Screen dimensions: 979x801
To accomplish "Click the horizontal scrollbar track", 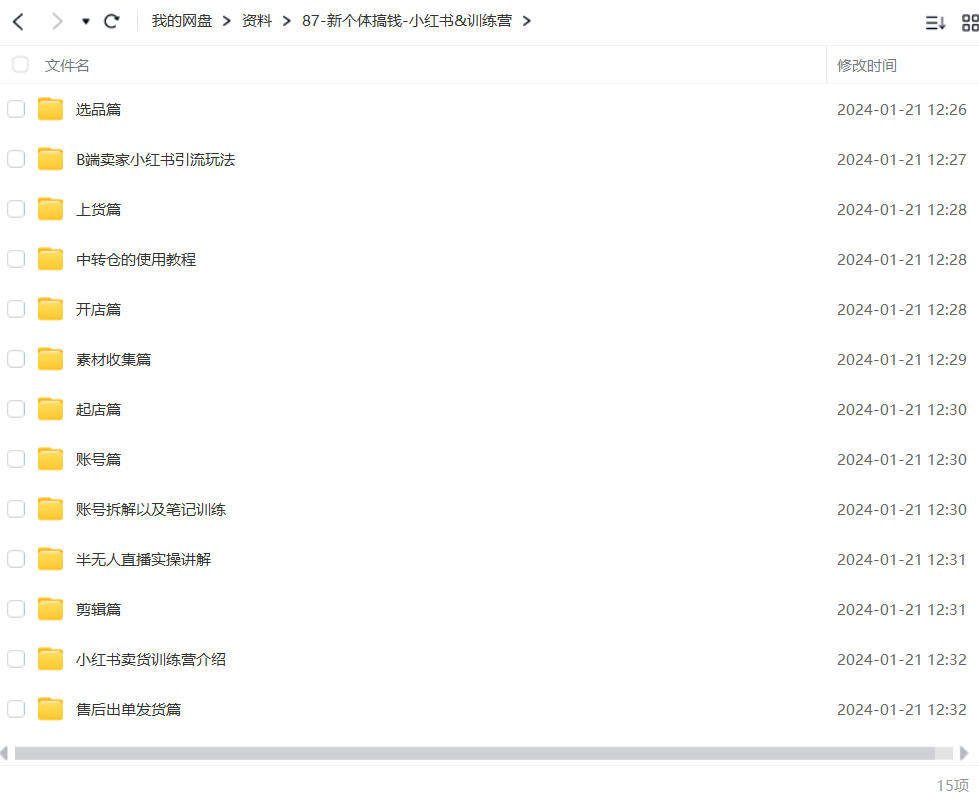I will [484, 753].
